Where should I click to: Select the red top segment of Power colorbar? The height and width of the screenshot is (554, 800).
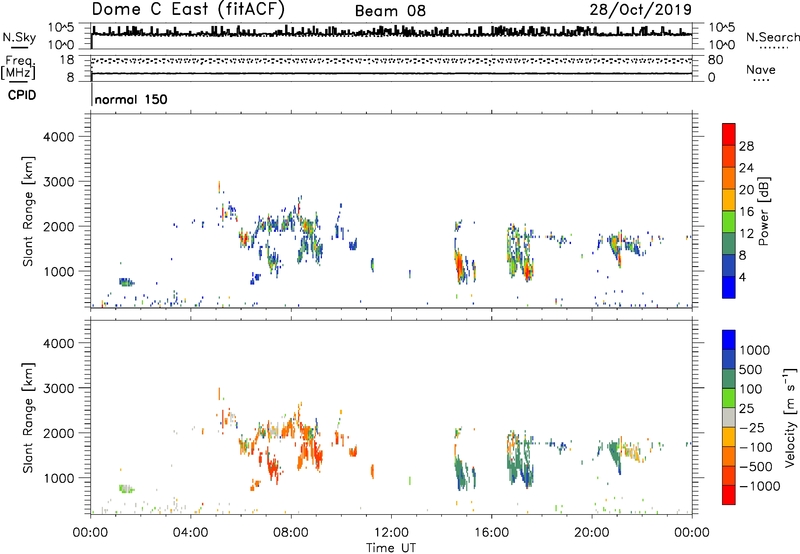[x=729, y=134]
